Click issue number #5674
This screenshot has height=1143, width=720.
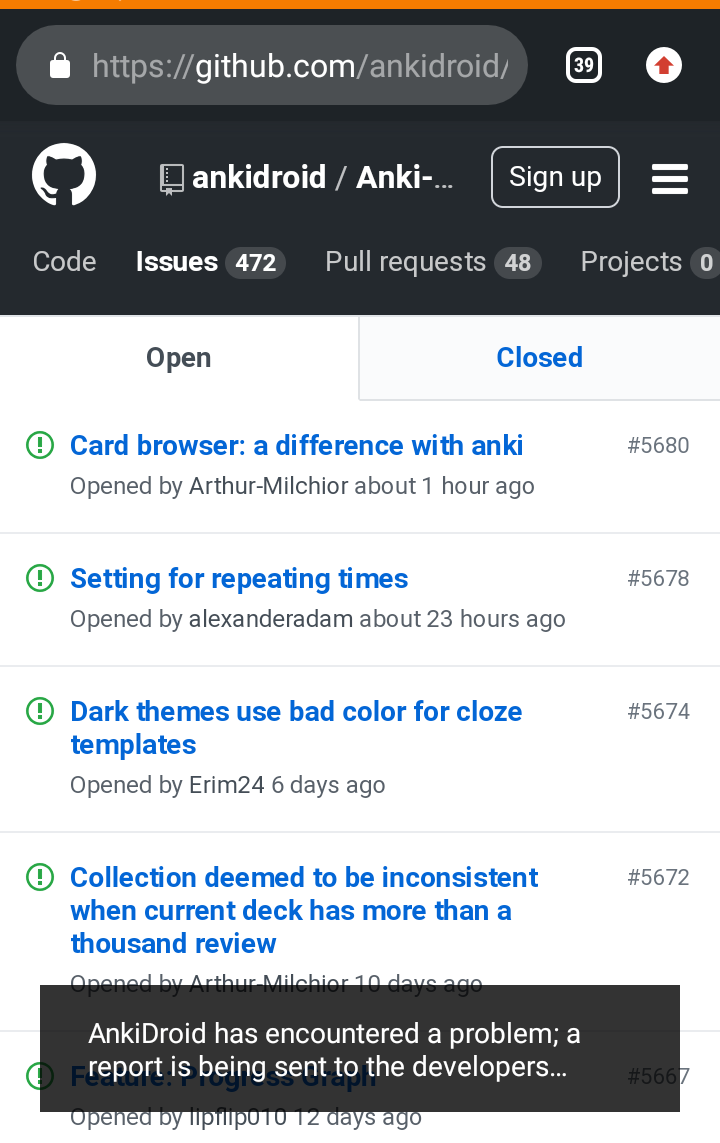658,711
